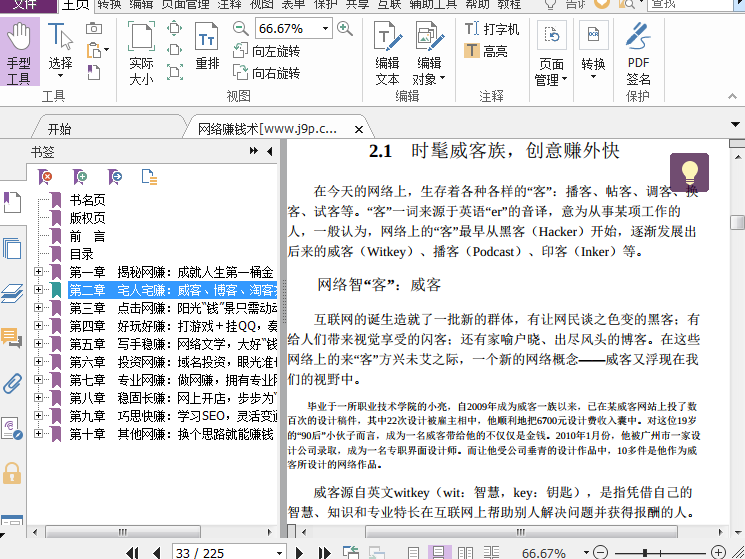
Task: Click the add bookmark icon
Action: tap(80, 177)
